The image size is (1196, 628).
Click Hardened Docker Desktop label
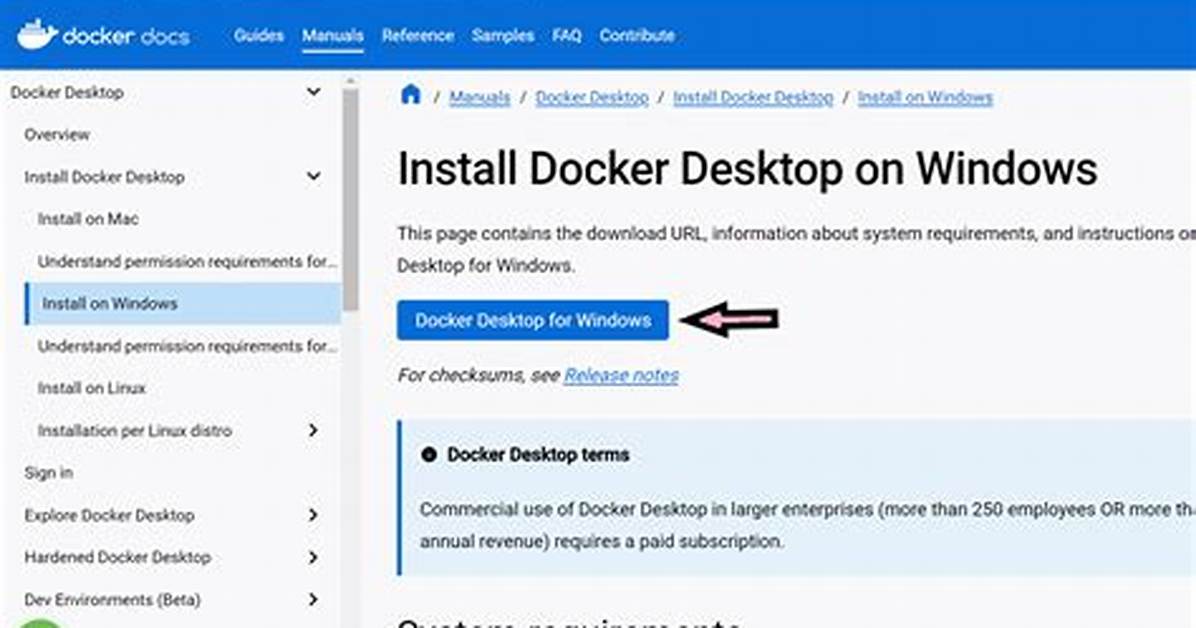117,557
